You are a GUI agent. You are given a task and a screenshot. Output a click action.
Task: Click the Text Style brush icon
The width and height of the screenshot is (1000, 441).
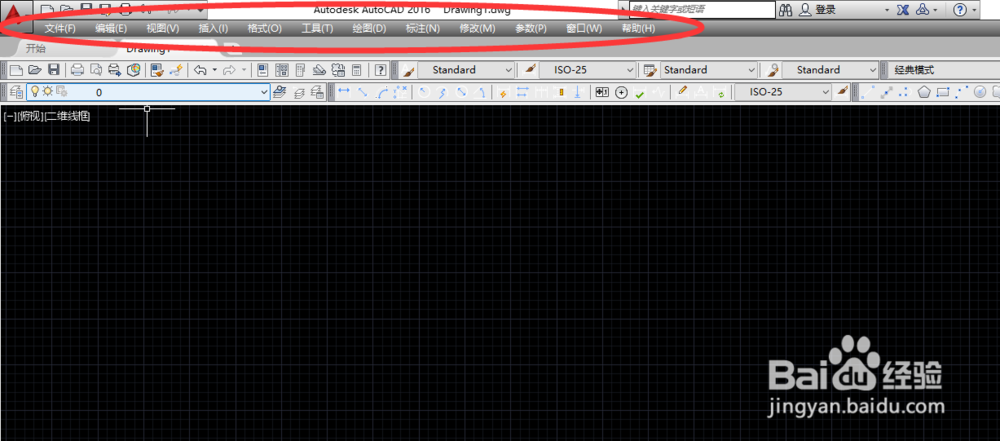pos(408,70)
